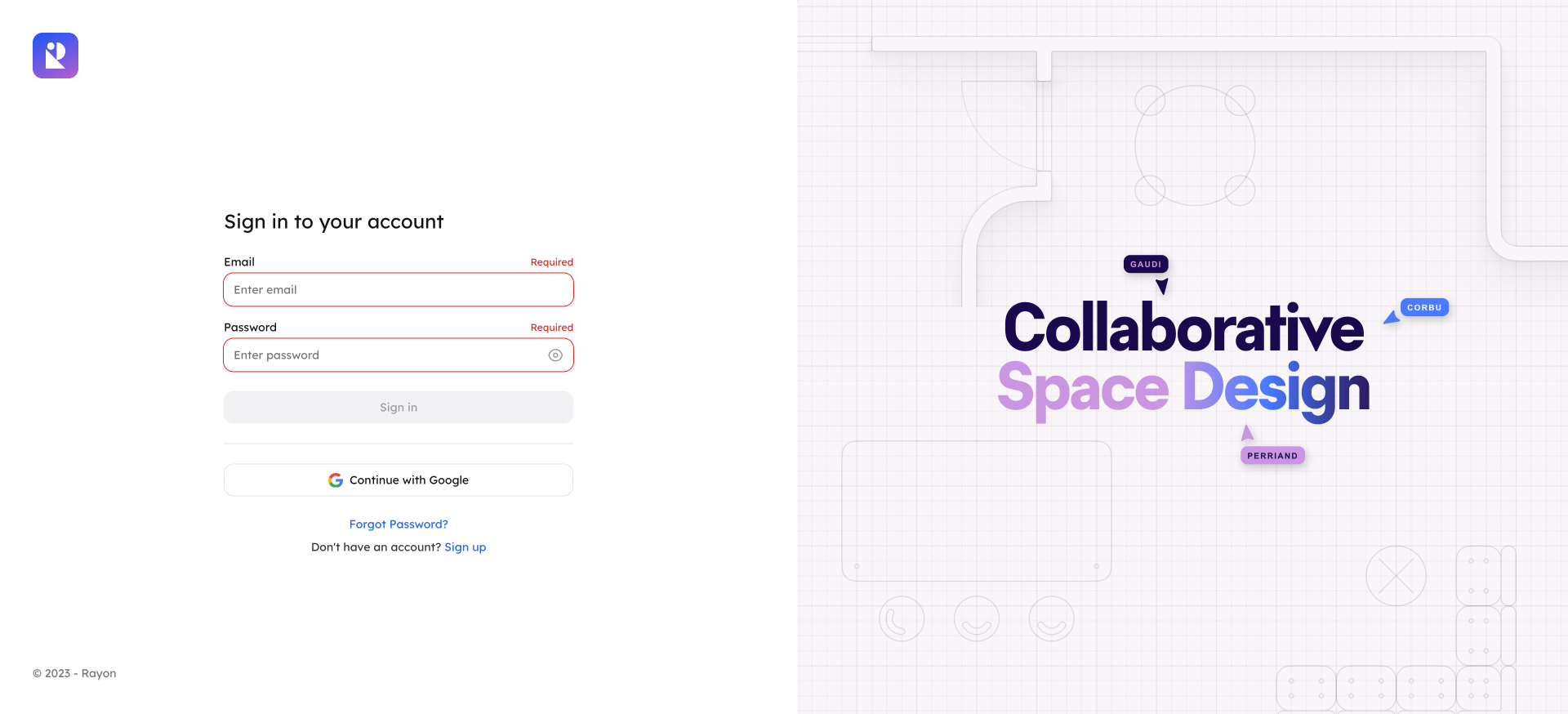Click the Rayon logo icon
Image resolution: width=1568 pixels, height=714 pixels.
[x=56, y=56]
